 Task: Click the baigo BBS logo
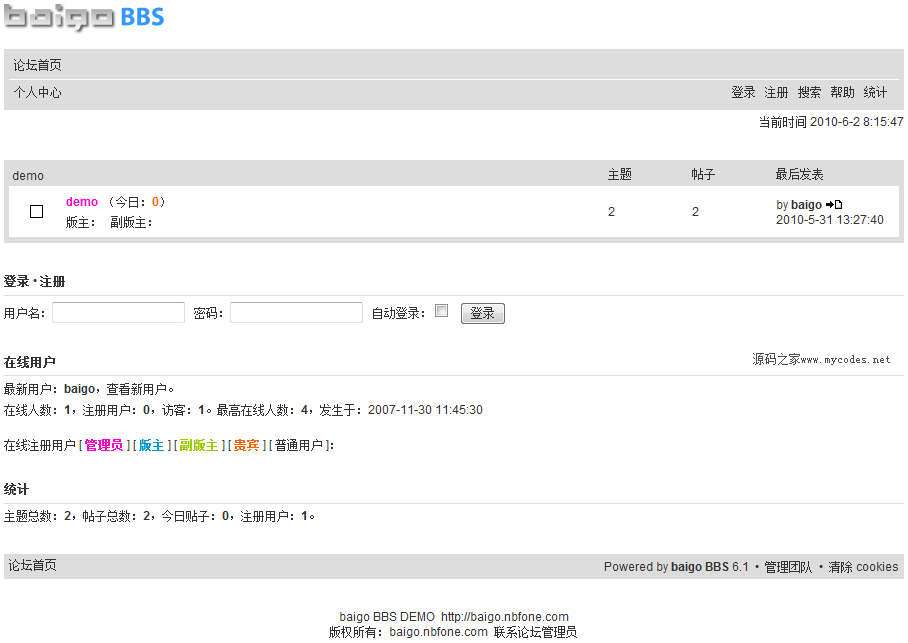[x=85, y=17]
